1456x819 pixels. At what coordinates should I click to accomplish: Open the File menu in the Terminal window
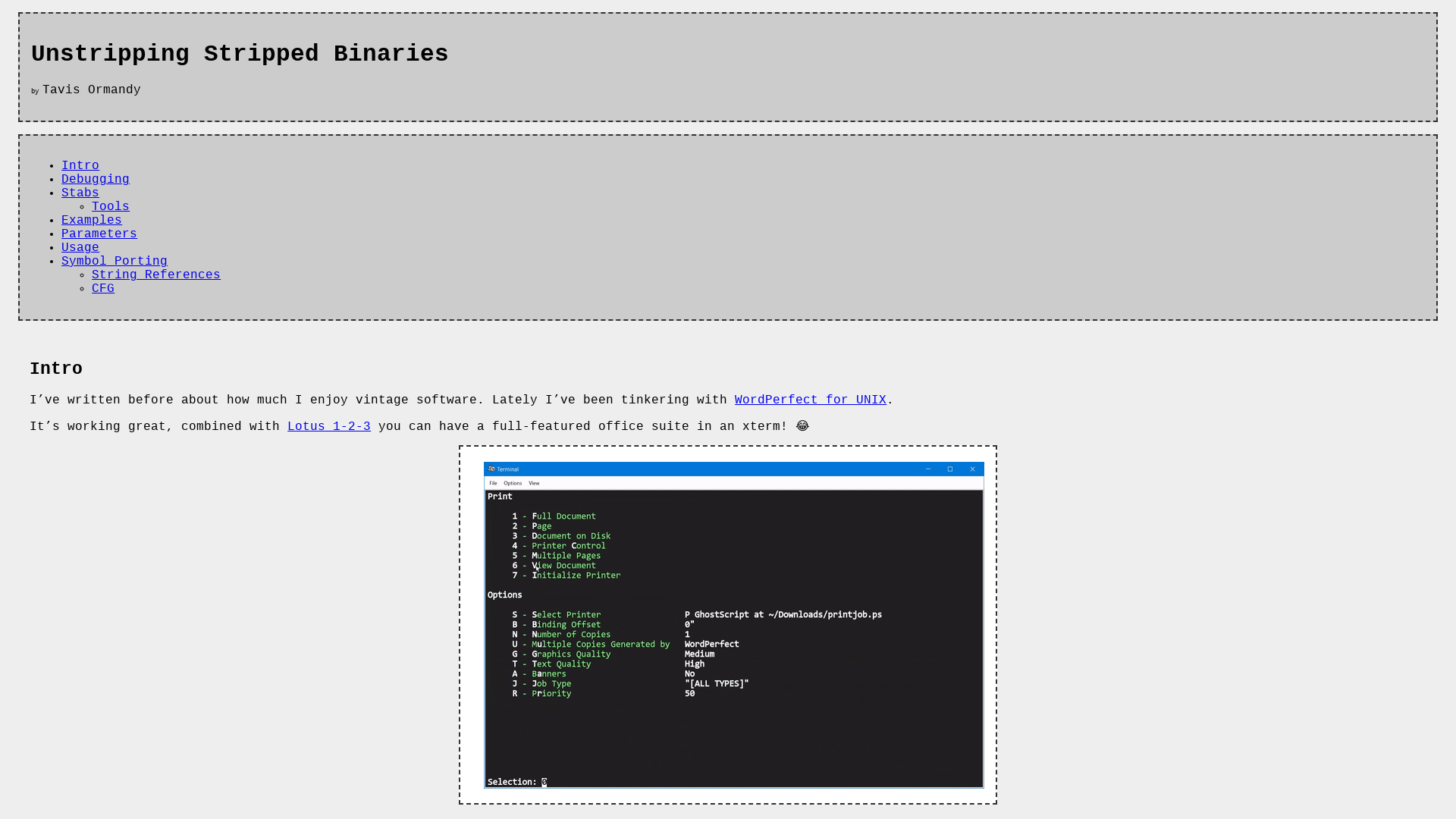pyautogui.click(x=494, y=483)
